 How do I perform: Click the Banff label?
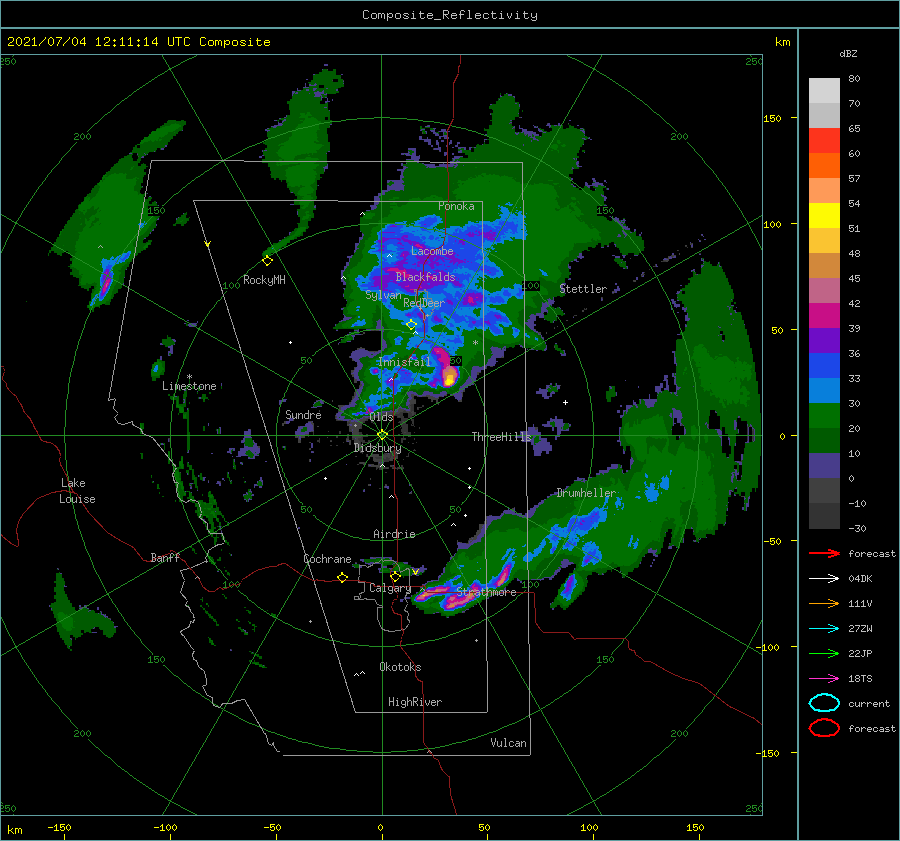click(165, 557)
